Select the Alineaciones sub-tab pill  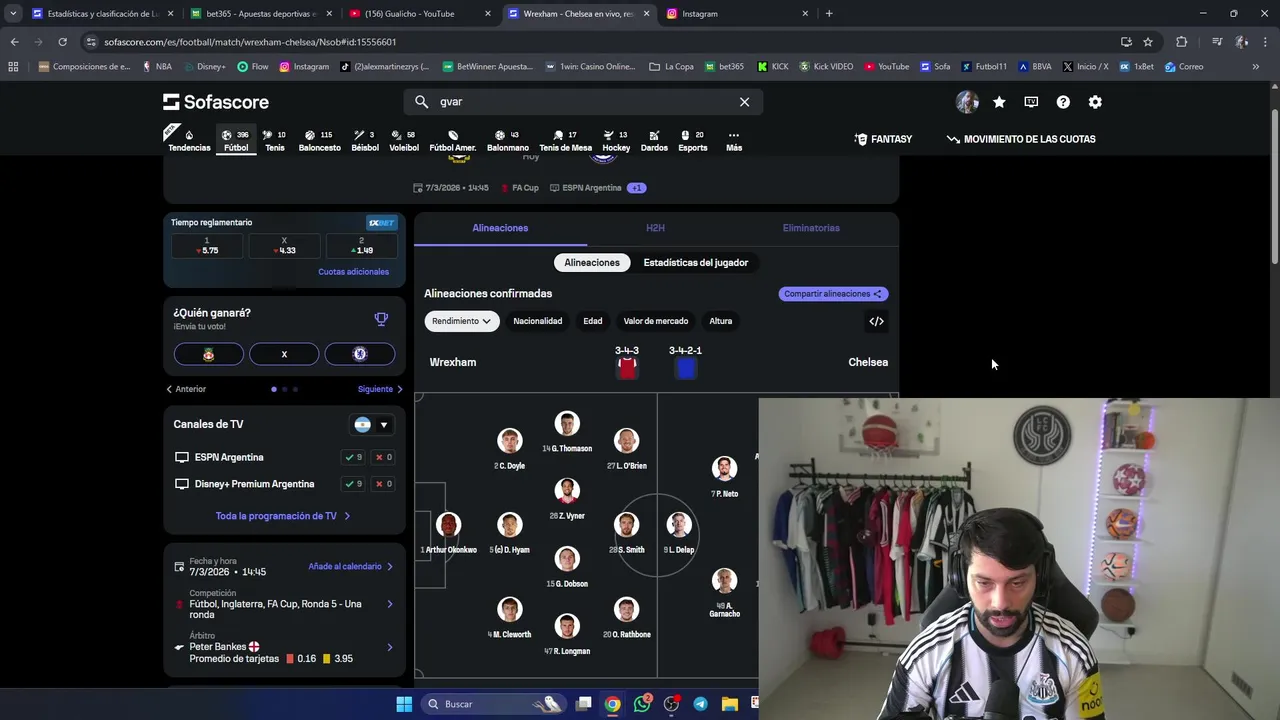pyautogui.click(x=592, y=263)
